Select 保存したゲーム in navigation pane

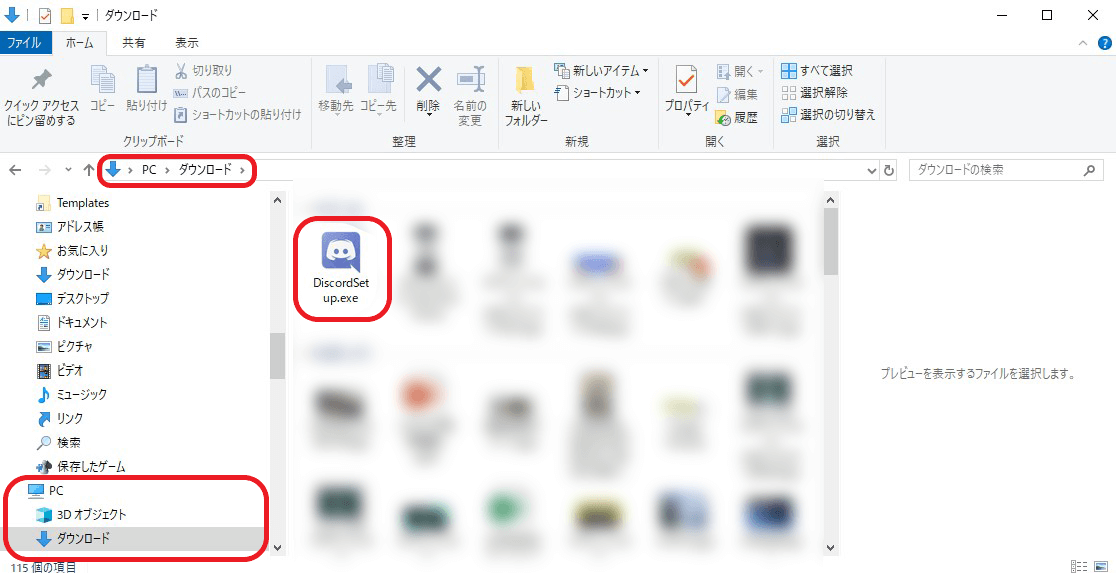81,467
